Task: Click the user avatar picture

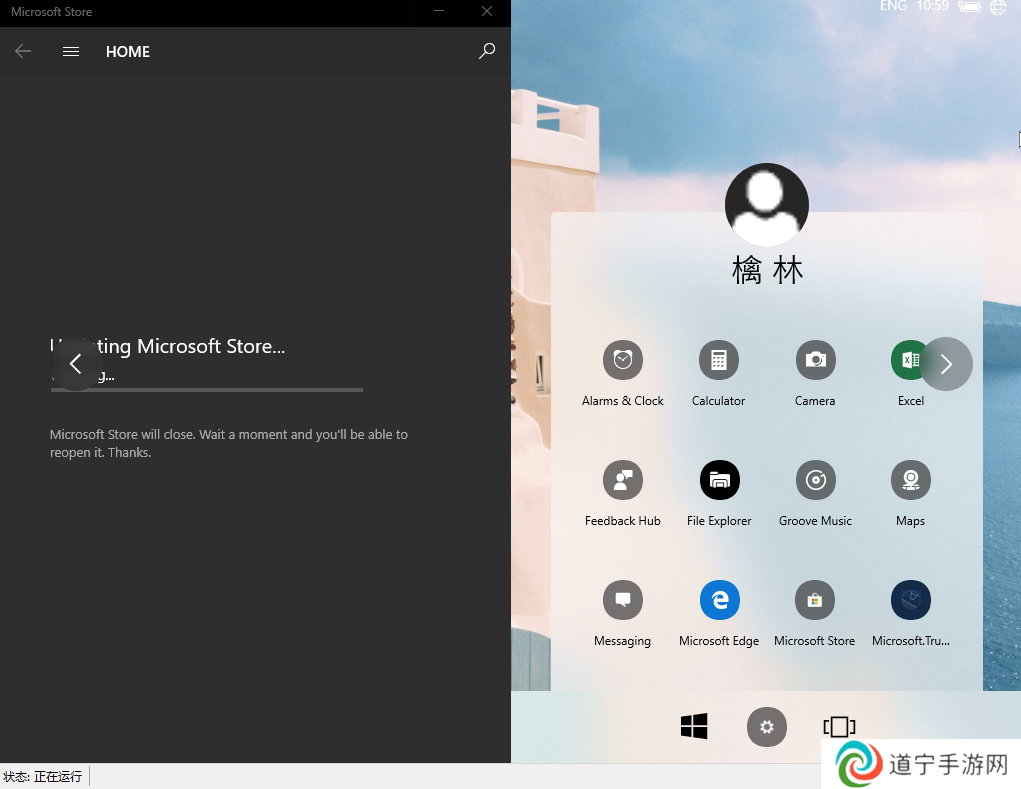Action: tap(766, 204)
